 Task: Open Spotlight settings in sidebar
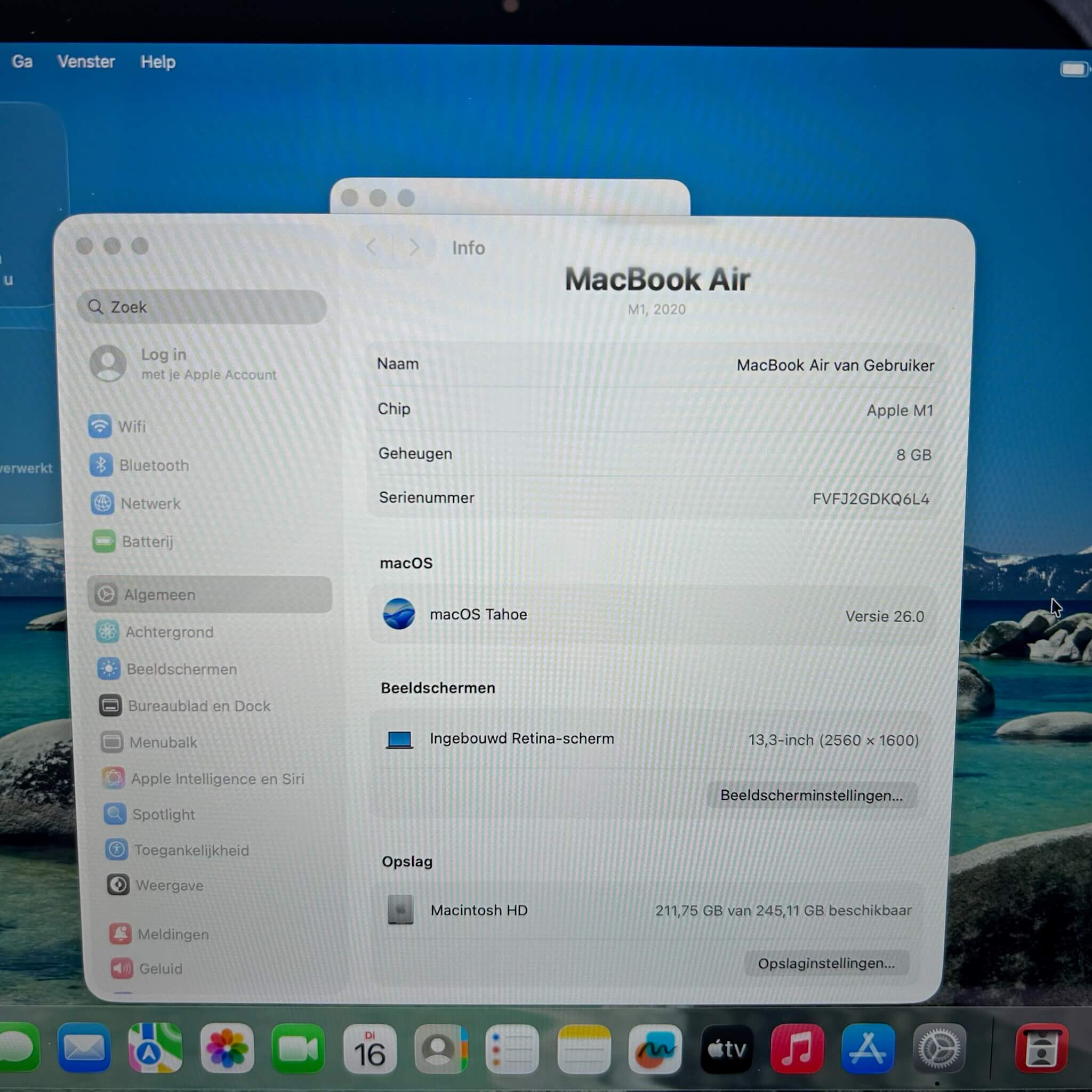pos(149,814)
